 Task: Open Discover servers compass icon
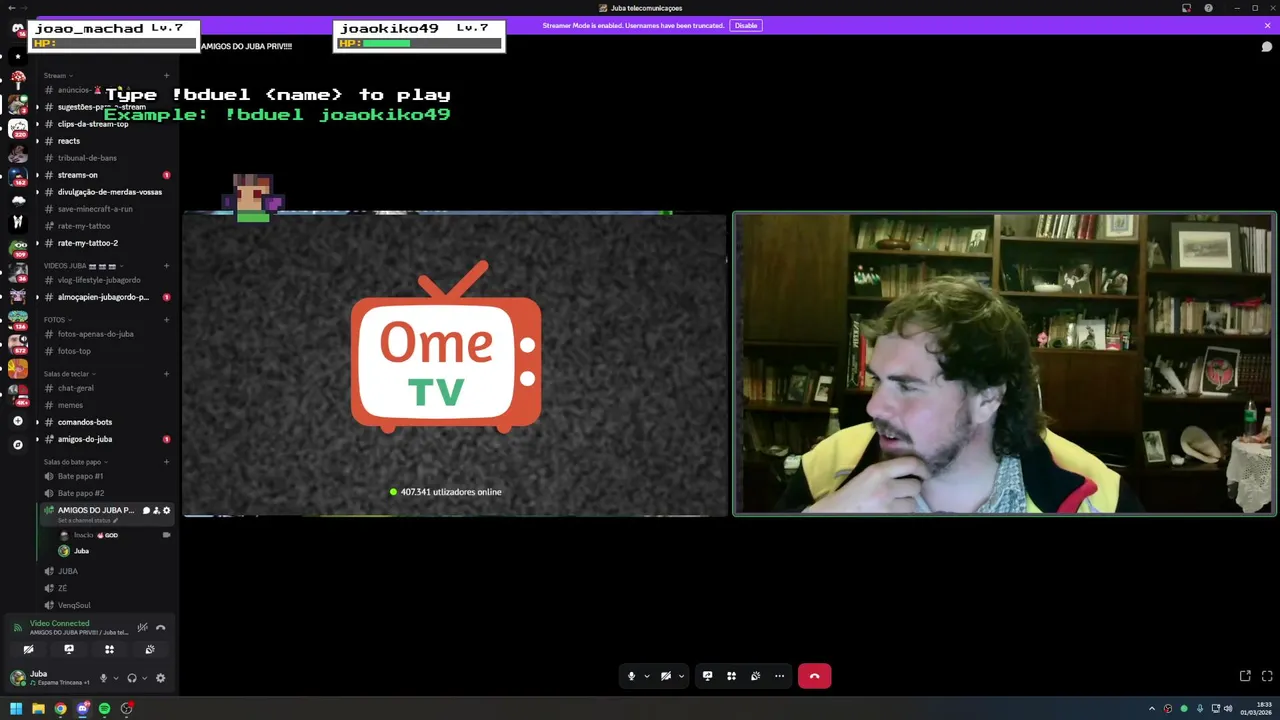tap(17, 445)
